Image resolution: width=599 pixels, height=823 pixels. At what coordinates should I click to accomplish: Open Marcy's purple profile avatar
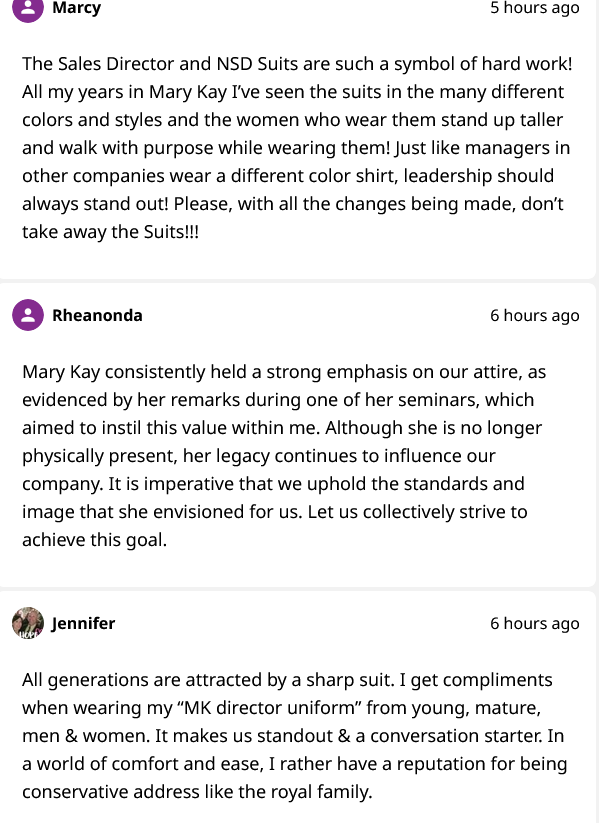pos(28,8)
